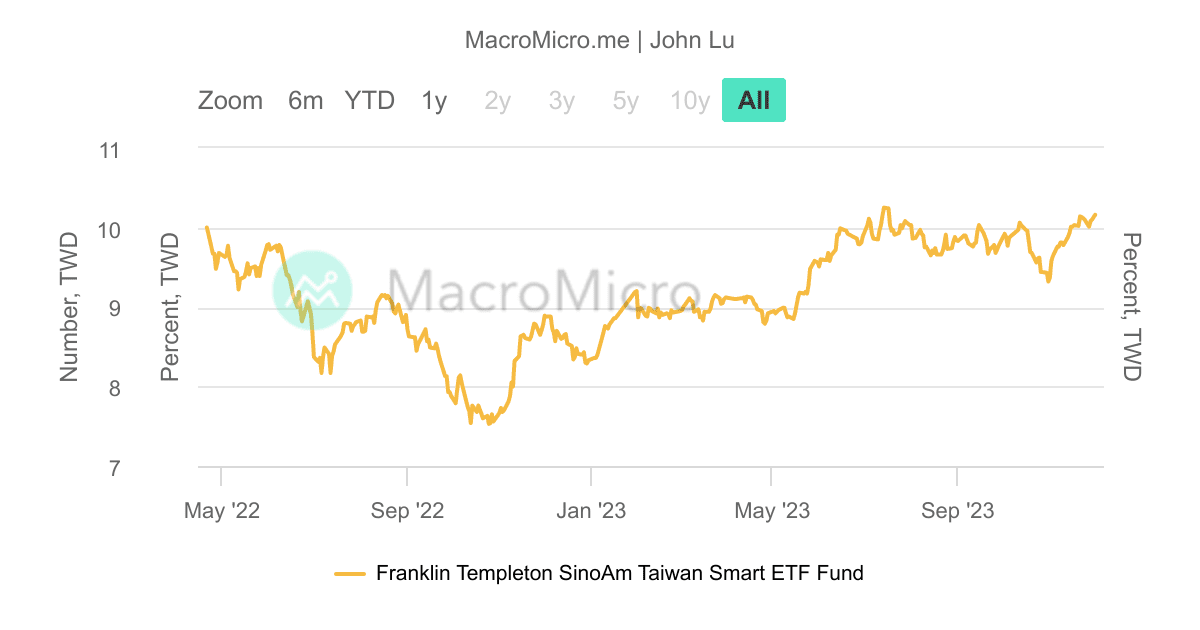The height and width of the screenshot is (630, 1200).
Task: Click the Zoom label
Action: coord(232,100)
